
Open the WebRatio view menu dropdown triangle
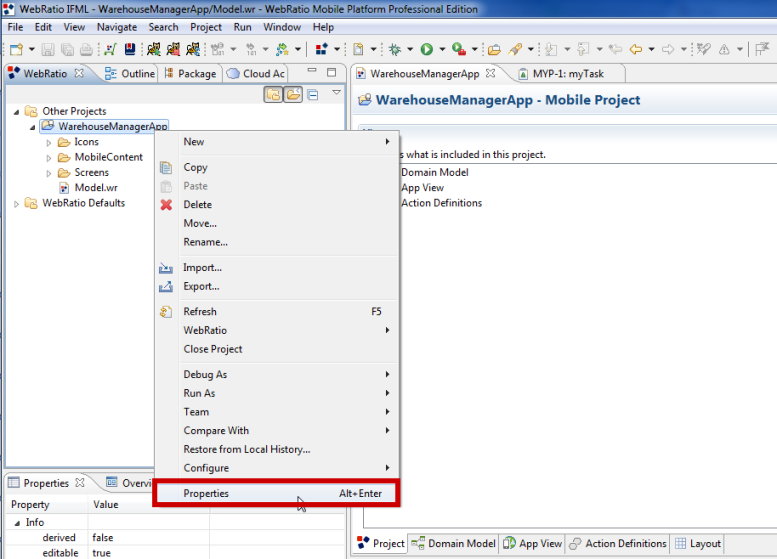coord(336,93)
